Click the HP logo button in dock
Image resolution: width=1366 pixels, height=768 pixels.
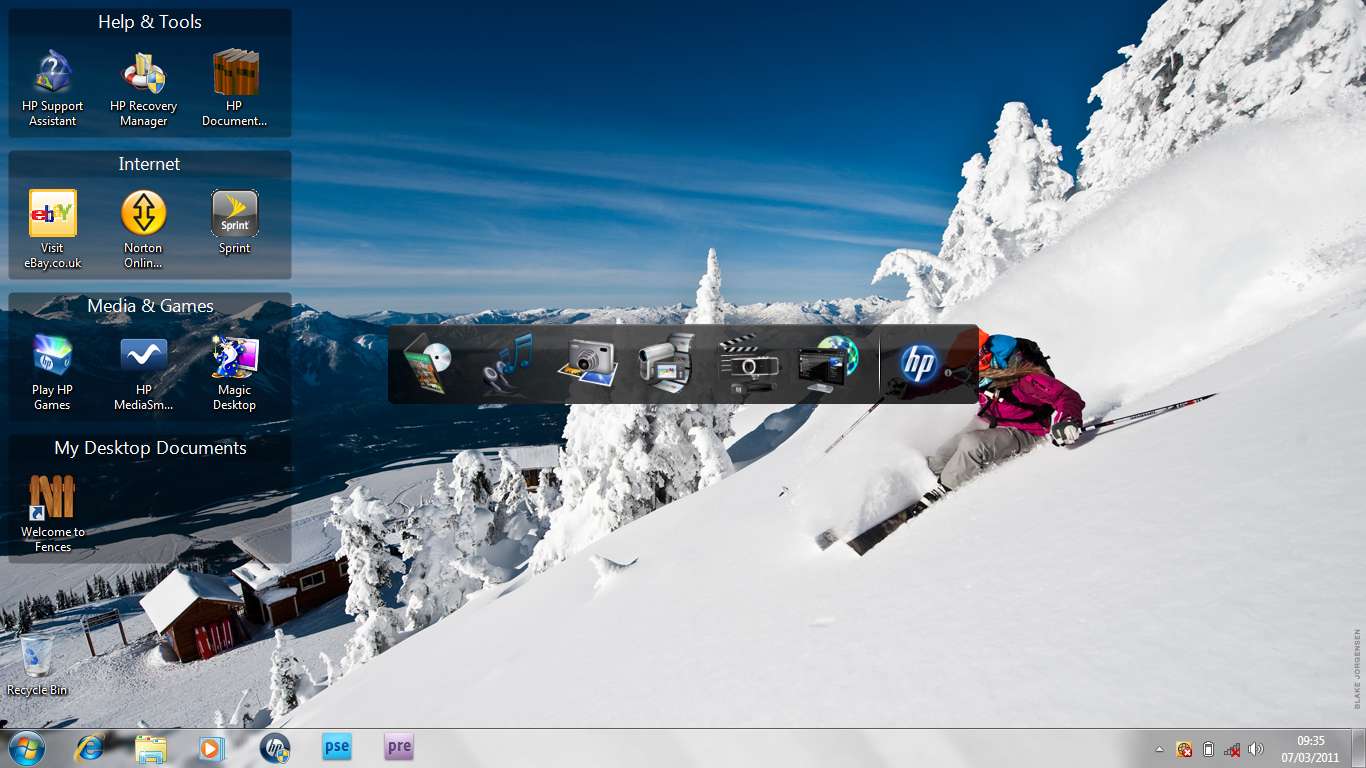919,364
